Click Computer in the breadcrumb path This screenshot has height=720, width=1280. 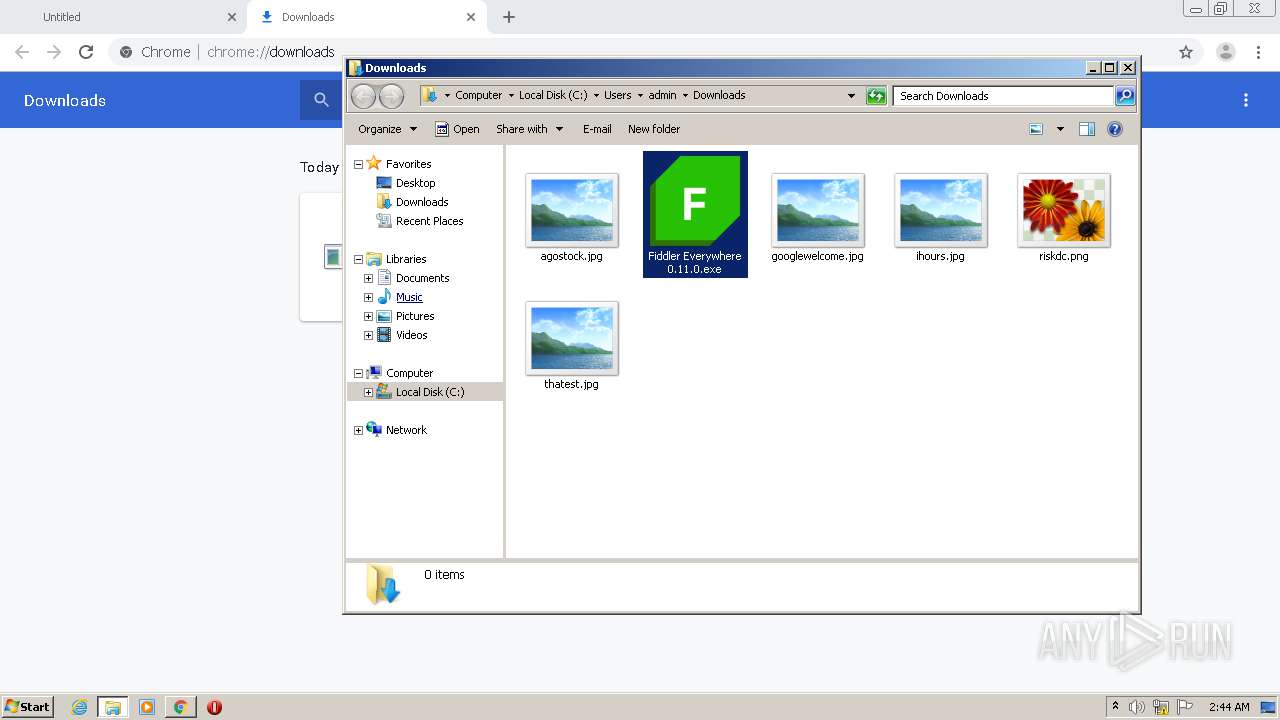click(478, 96)
